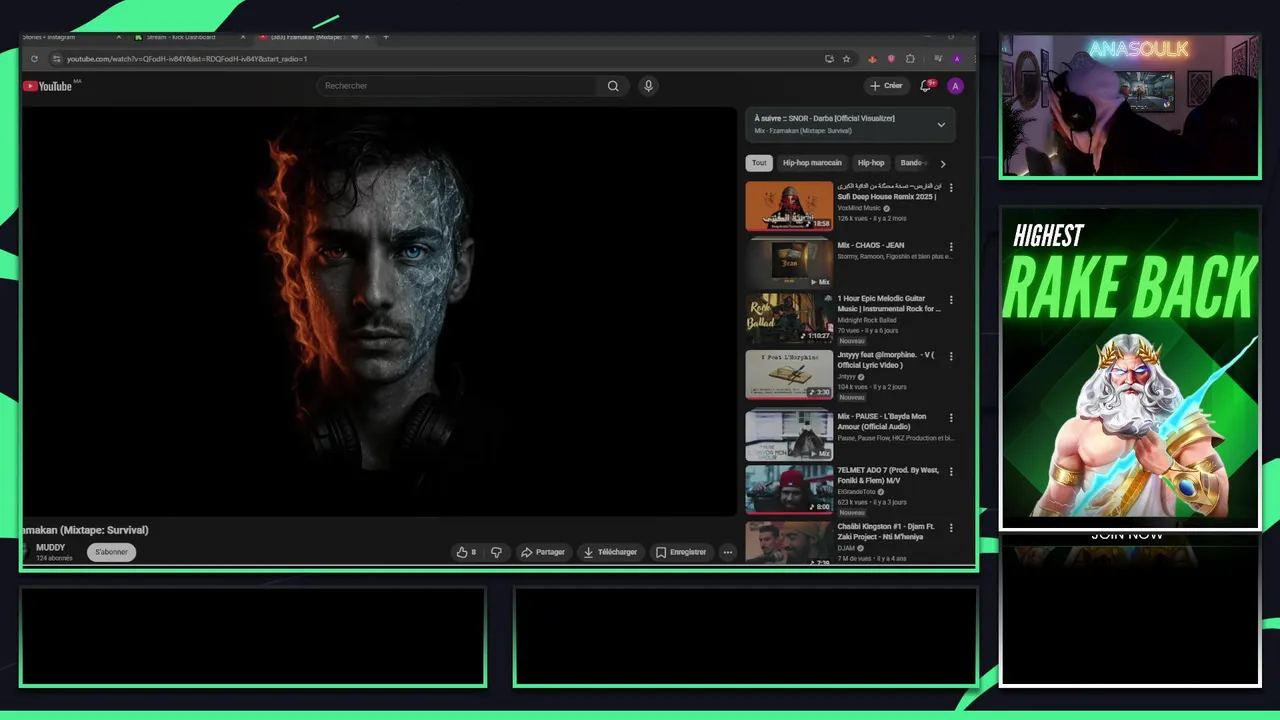This screenshot has height=720, width=1280.
Task: Open the site information icon in the address bar
Action: (57, 59)
